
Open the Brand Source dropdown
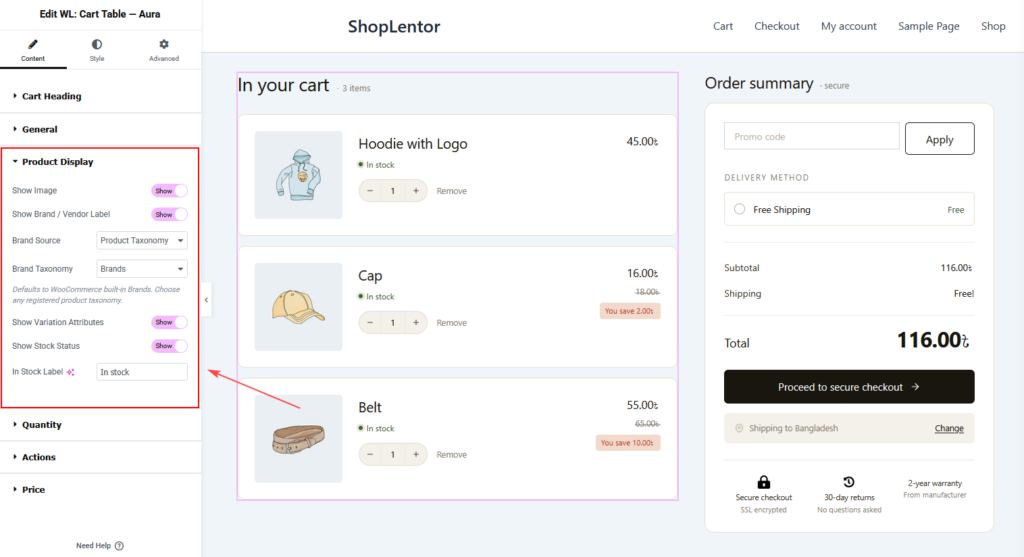(142, 240)
